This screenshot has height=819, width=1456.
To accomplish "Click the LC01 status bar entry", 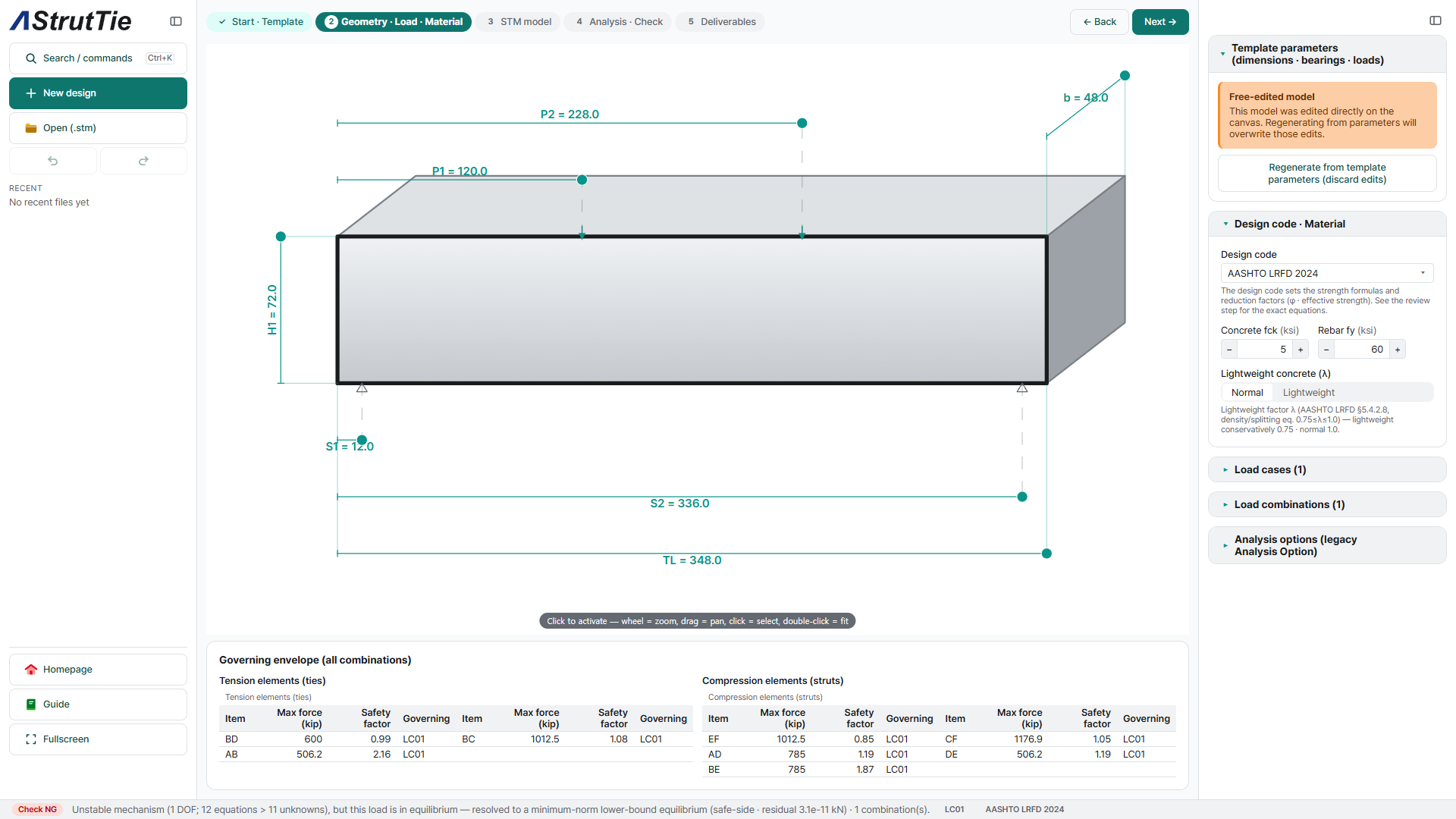I will pos(954,809).
